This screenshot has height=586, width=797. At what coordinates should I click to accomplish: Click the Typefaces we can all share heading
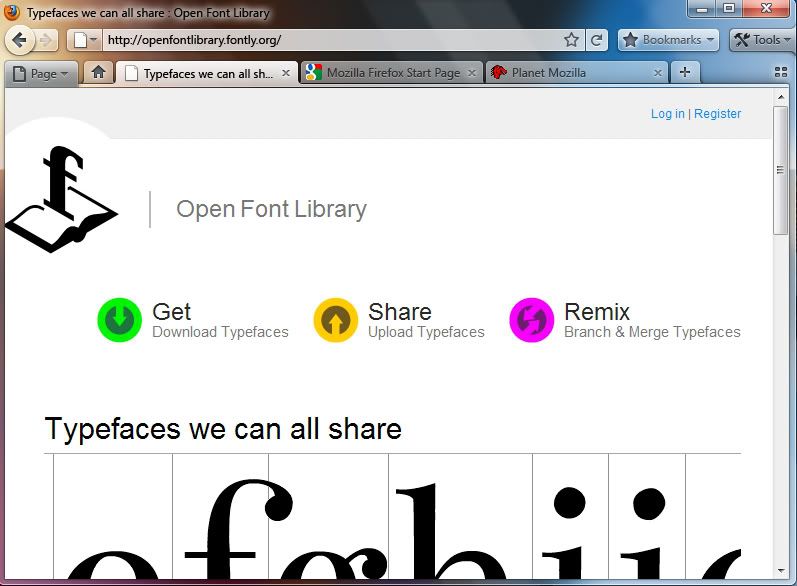[223, 429]
